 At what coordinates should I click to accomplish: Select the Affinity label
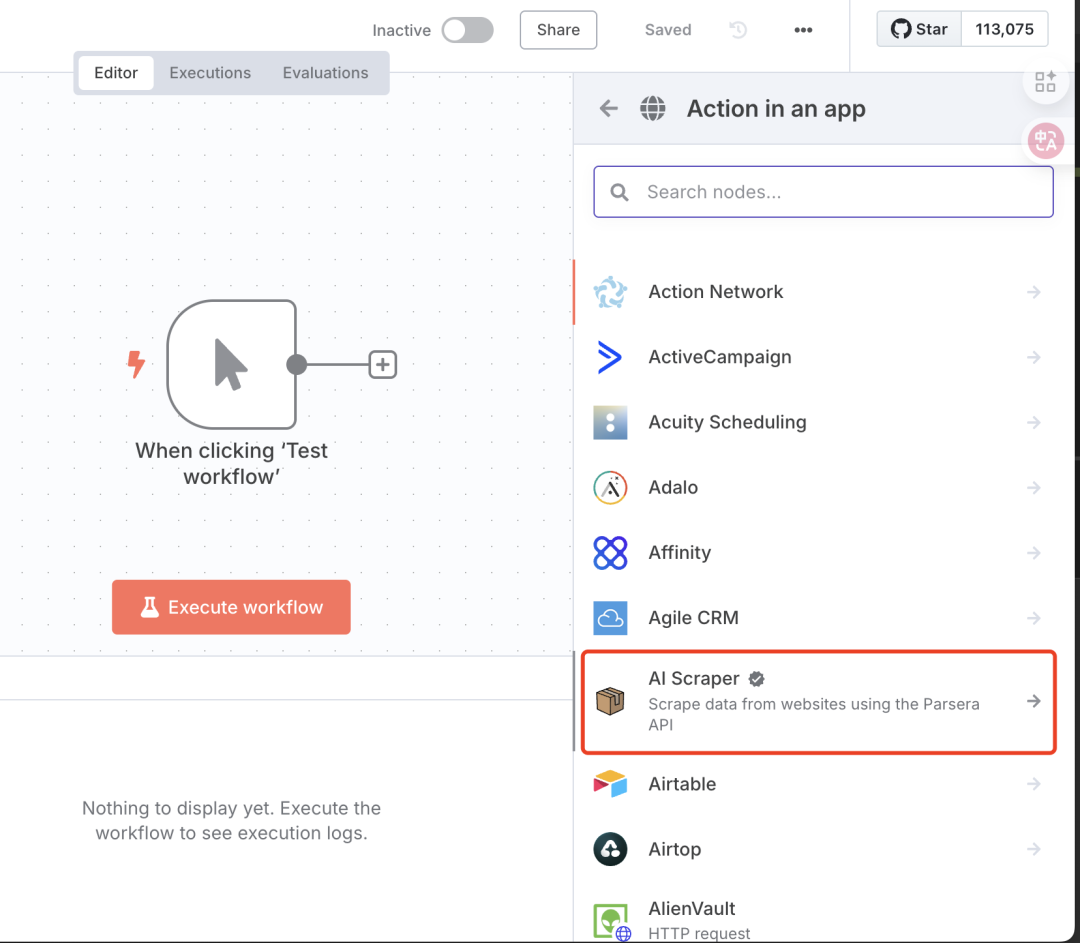point(679,552)
